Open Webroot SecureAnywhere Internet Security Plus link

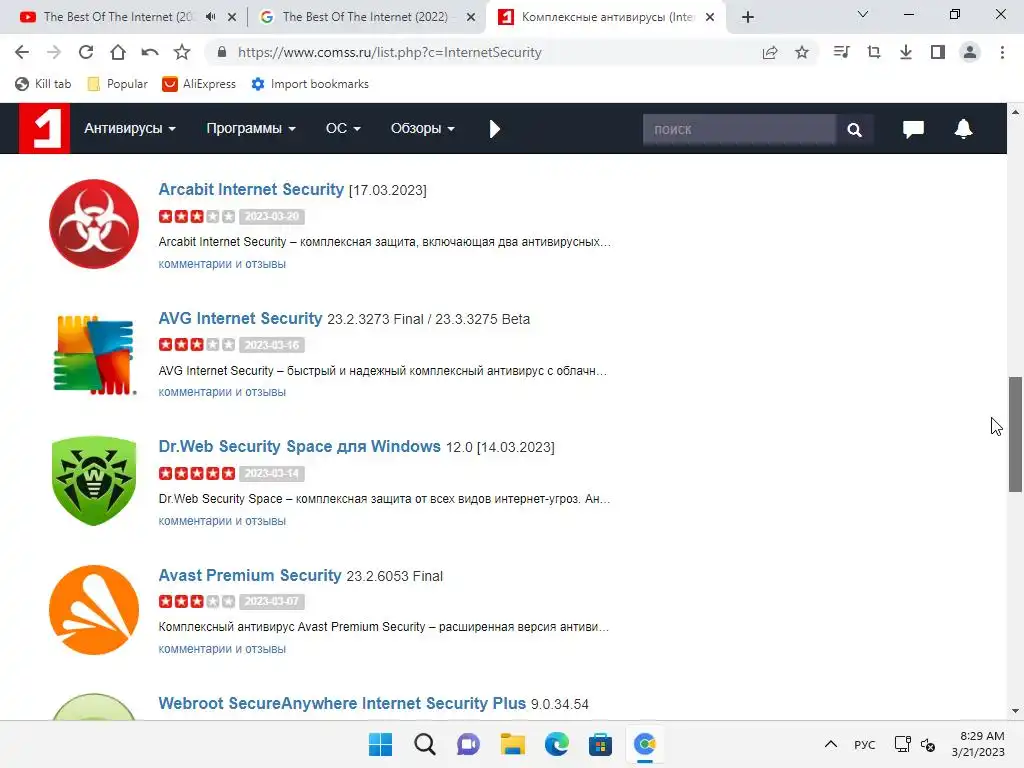pyautogui.click(x=342, y=703)
